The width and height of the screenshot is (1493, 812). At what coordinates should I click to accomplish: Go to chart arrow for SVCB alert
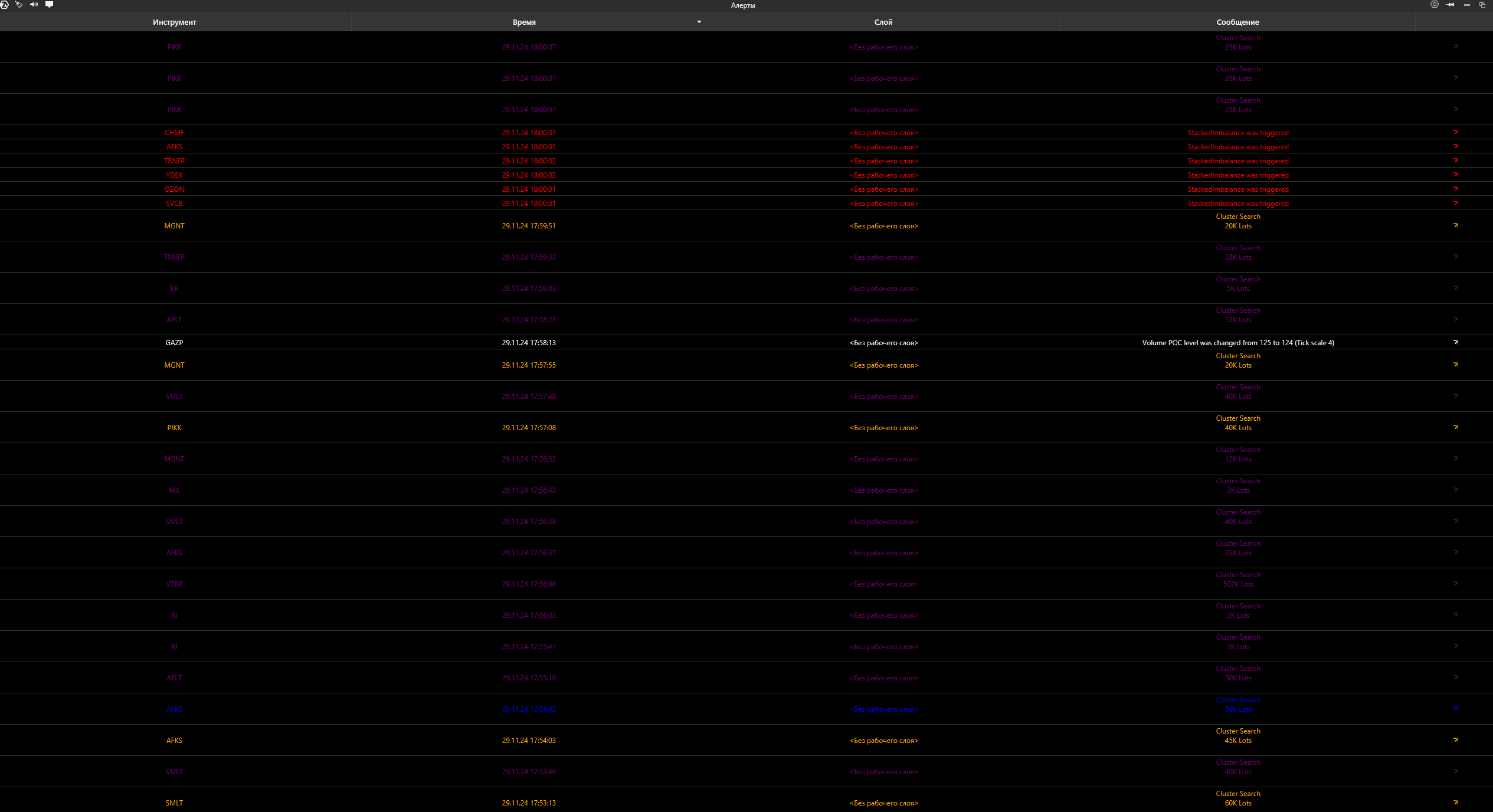coord(1456,204)
